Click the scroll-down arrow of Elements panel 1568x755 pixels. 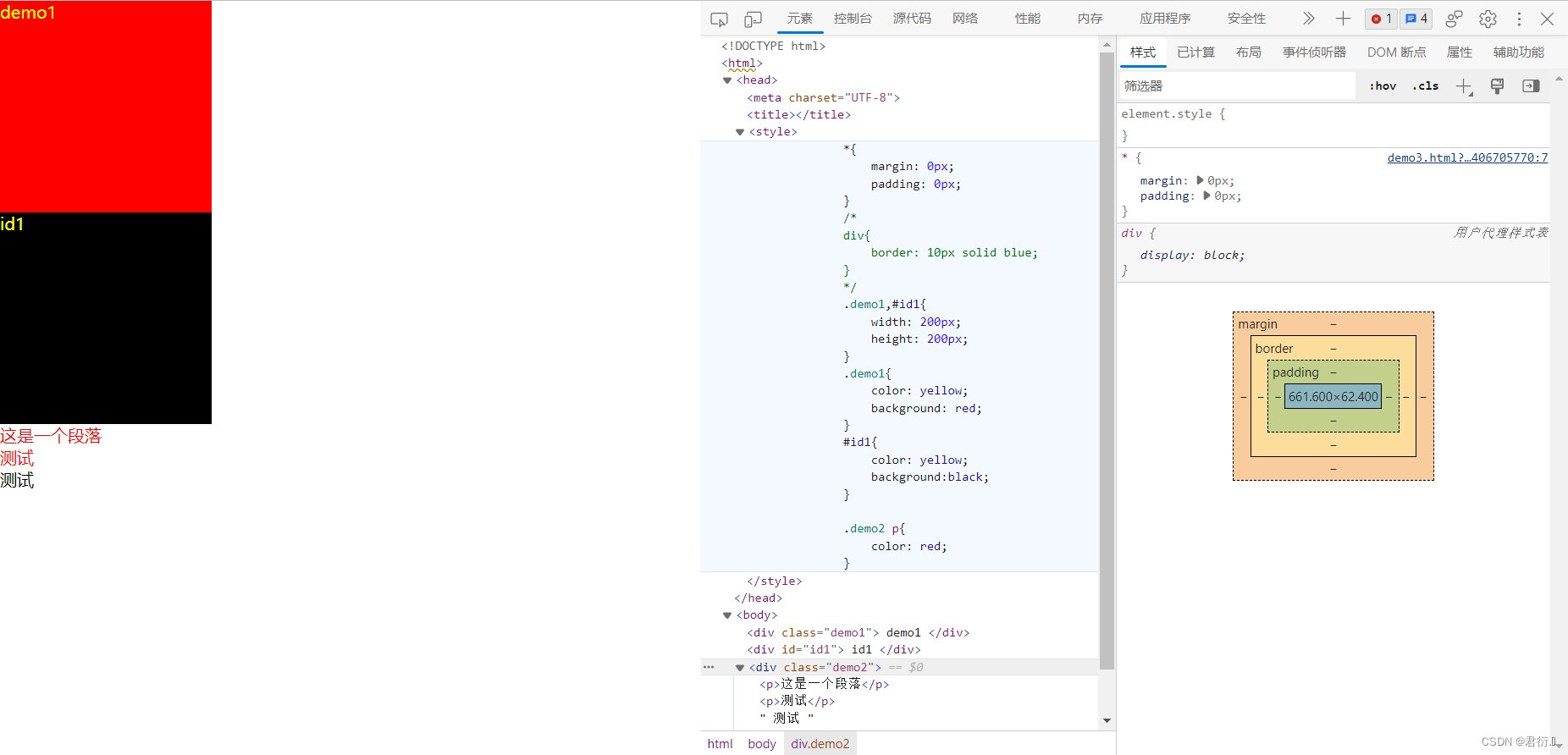pyautogui.click(x=1107, y=721)
